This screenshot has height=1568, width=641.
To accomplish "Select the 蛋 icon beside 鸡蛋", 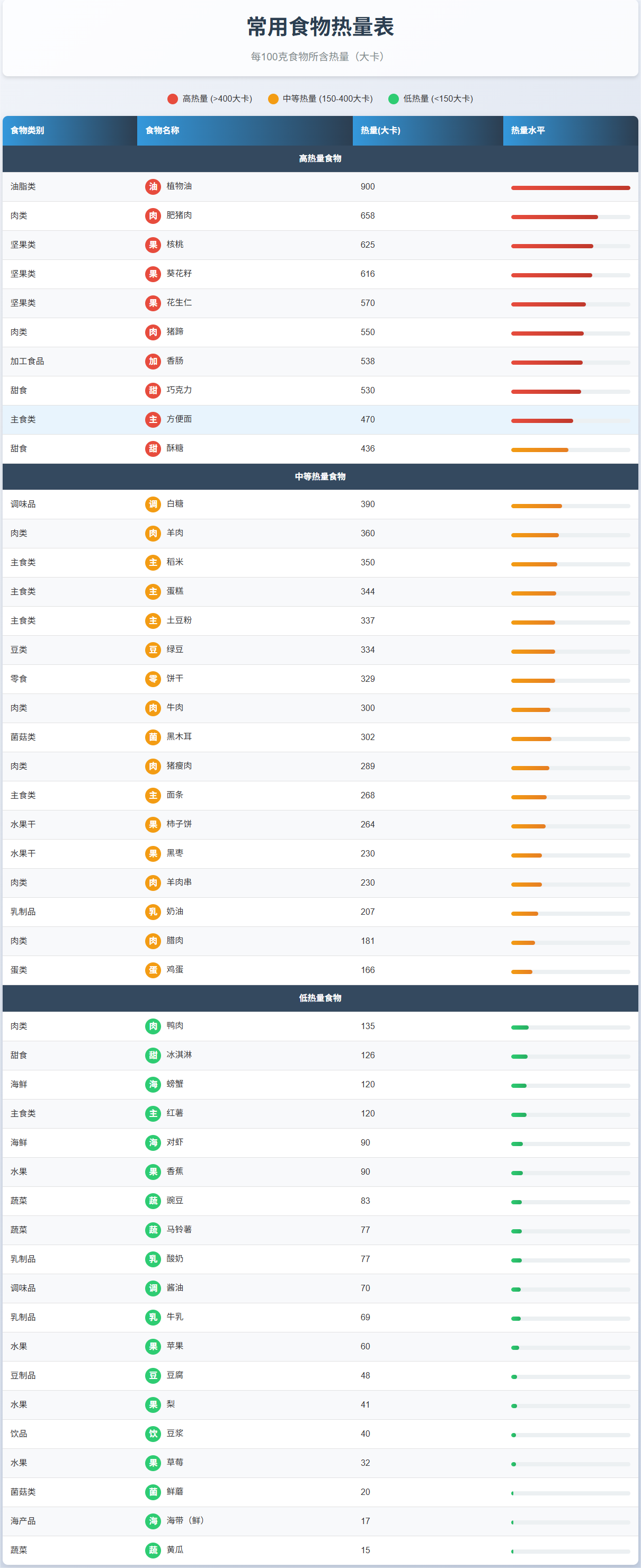I will 153,970.
